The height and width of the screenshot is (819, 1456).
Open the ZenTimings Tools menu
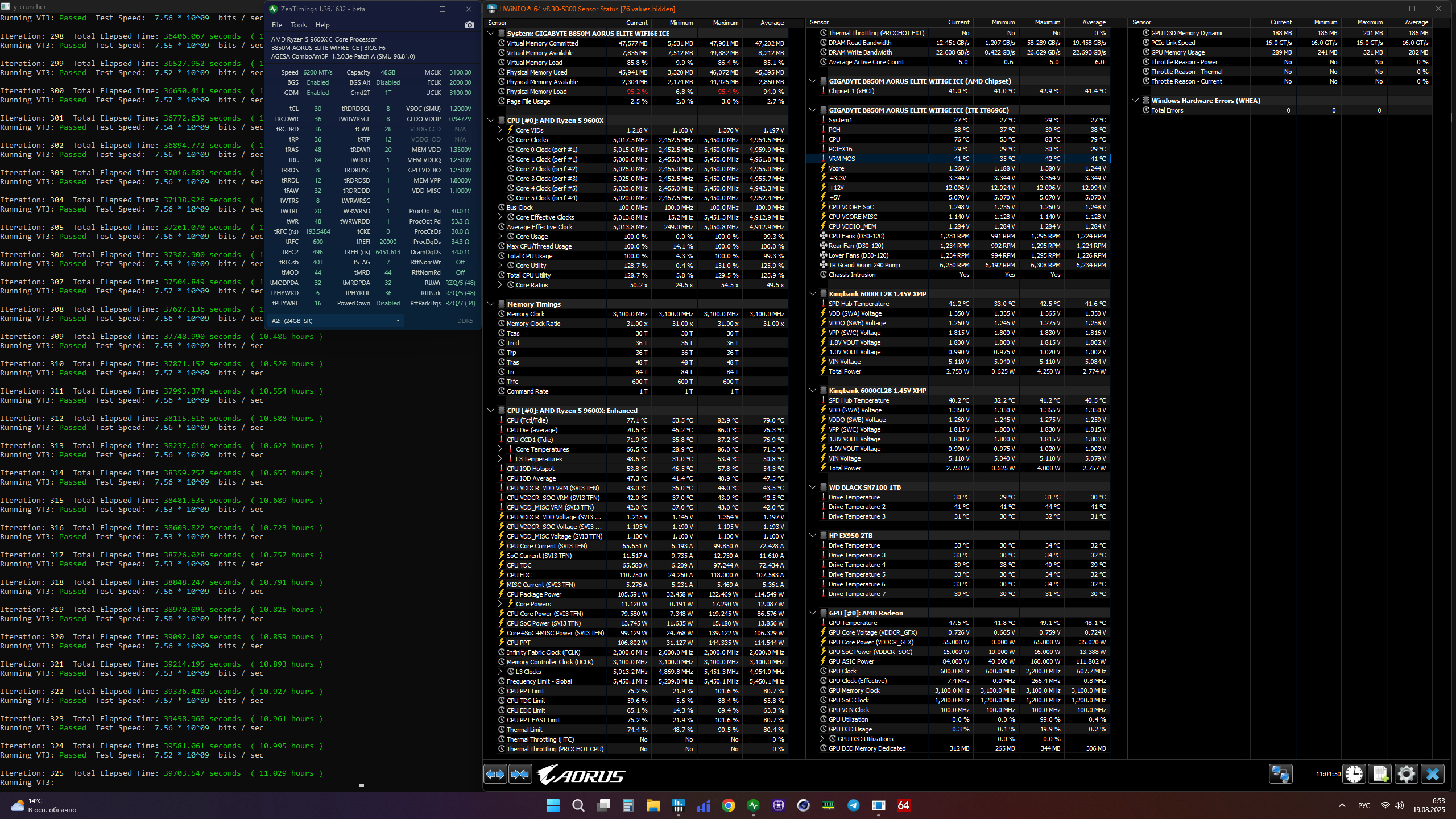click(x=299, y=25)
